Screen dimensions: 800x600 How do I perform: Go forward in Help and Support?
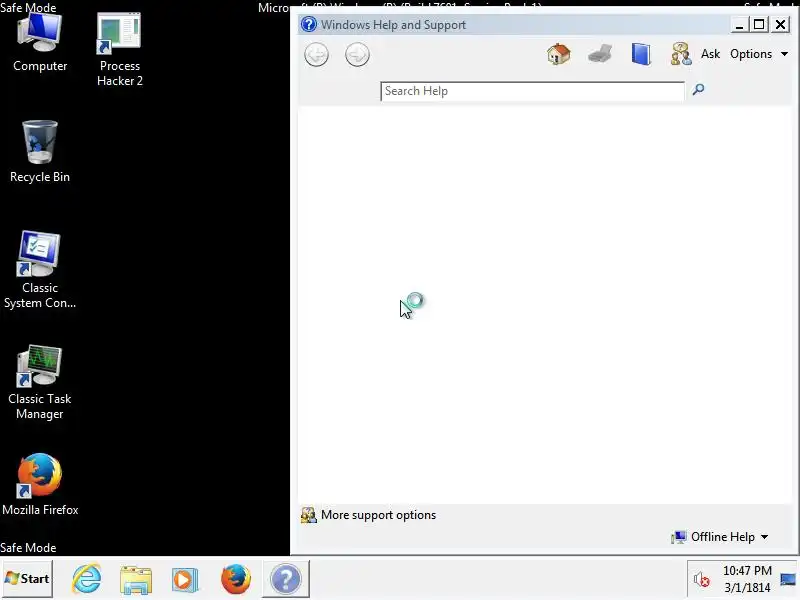(x=357, y=55)
